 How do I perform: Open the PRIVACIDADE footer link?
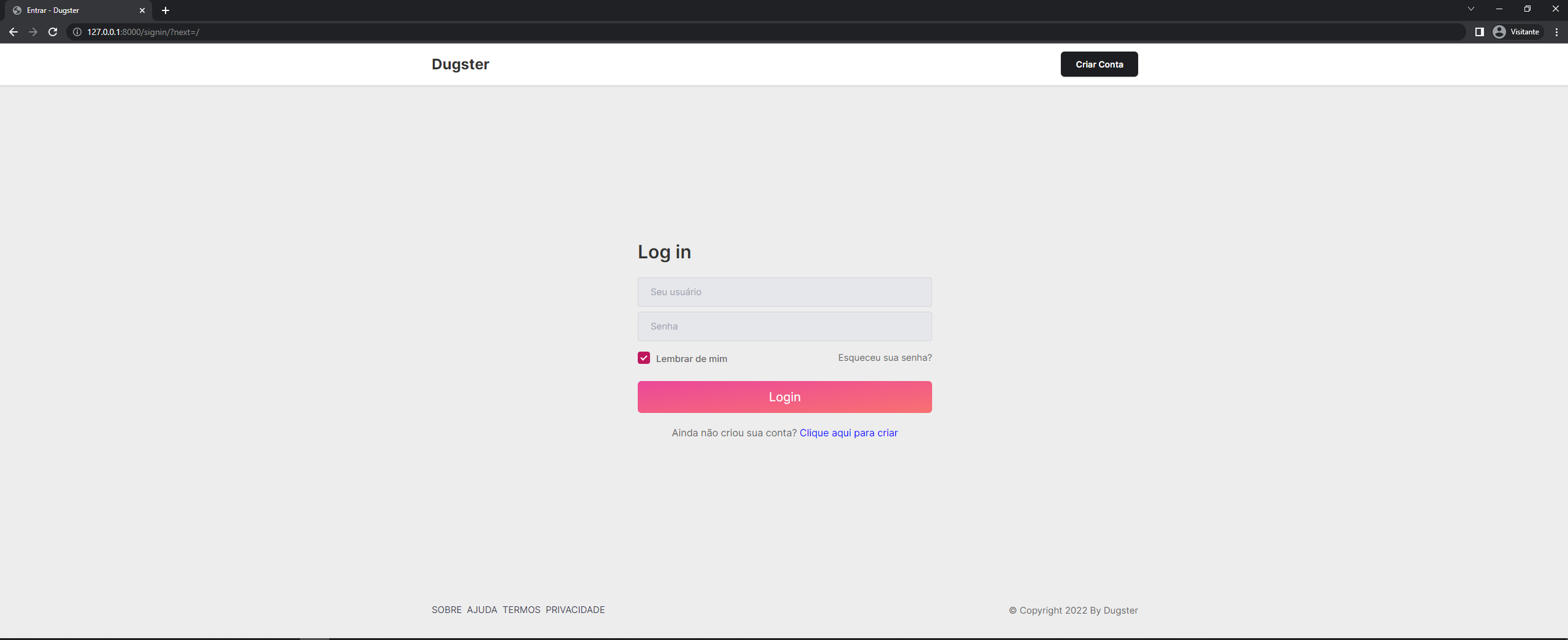[x=575, y=609]
